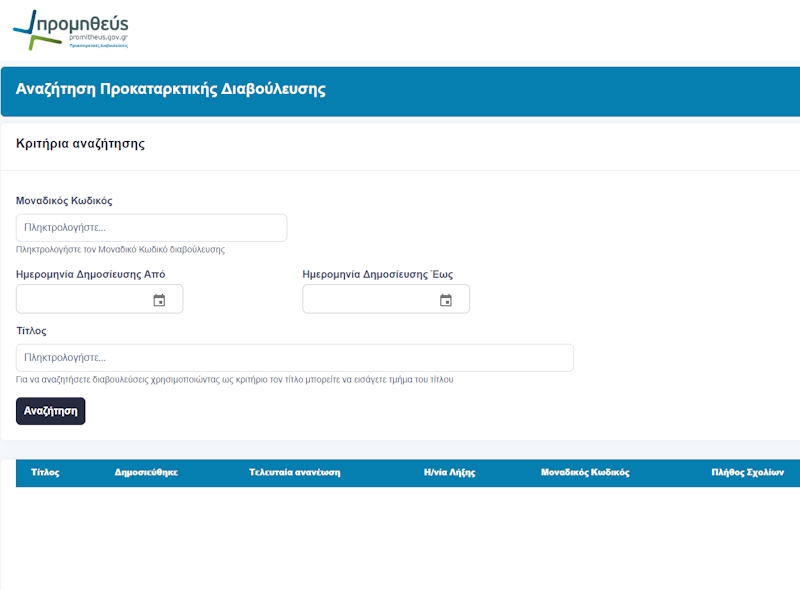Sort by the Τίτλος table column header
The image size is (800, 590).
tap(45, 473)
